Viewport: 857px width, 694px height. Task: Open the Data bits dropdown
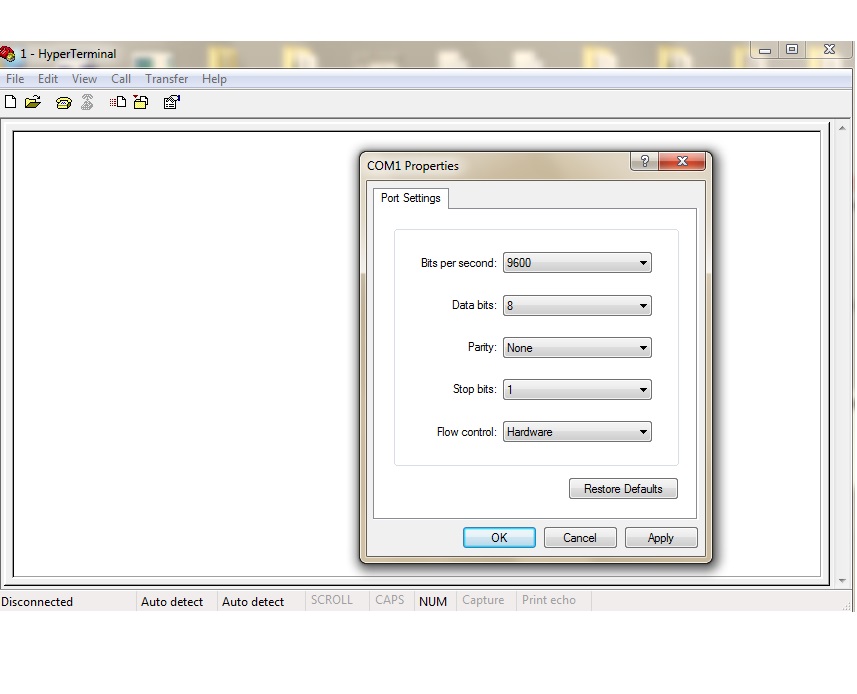tap(577, 305)
